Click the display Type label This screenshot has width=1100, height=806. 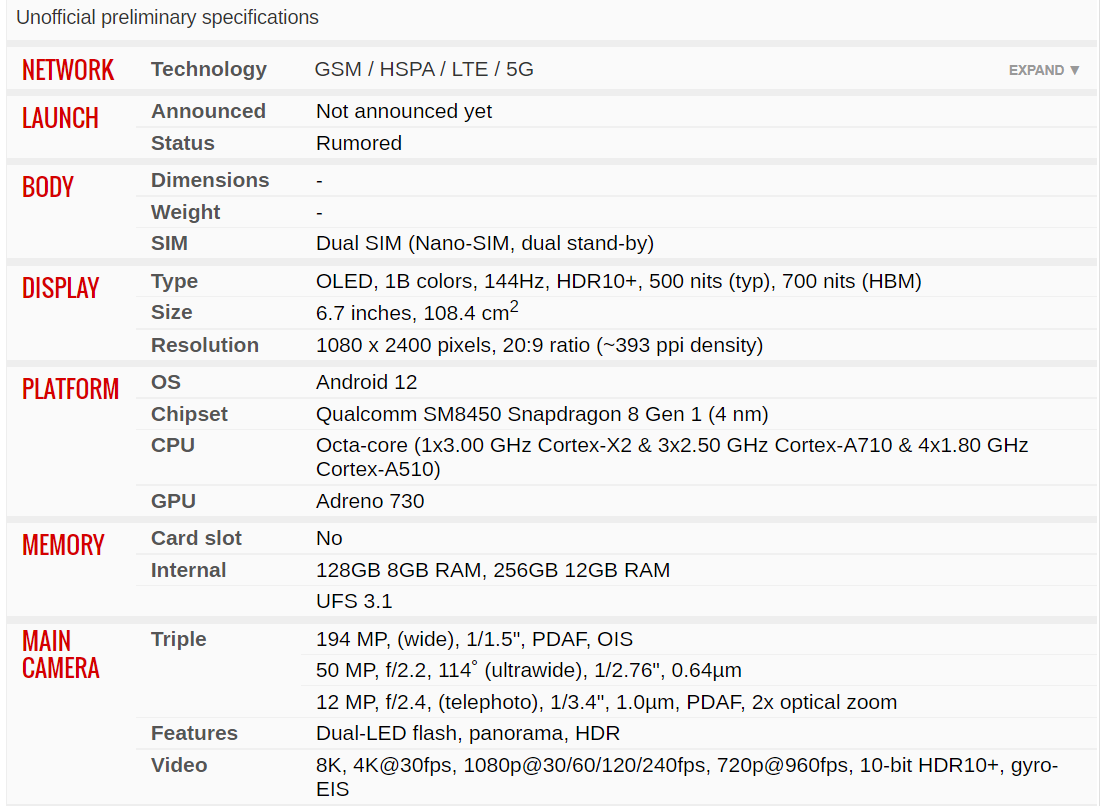pos(175,281)
